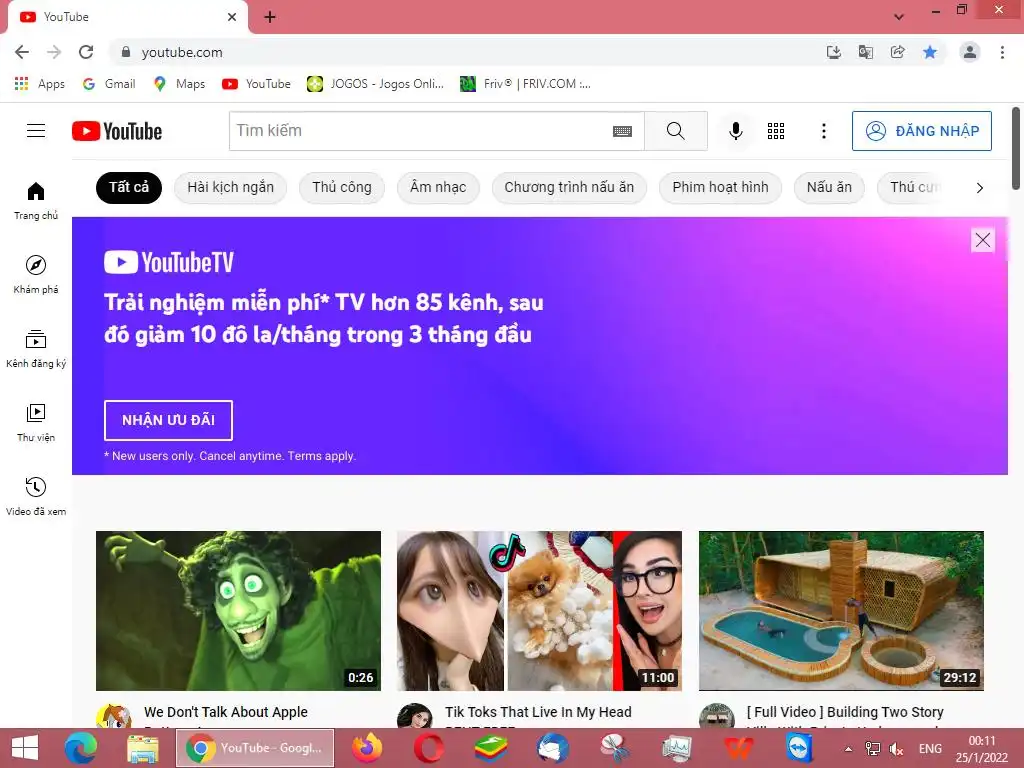
Task: Open the Maps bookmark
Action: pyautogui.click(x=179, y=84)
